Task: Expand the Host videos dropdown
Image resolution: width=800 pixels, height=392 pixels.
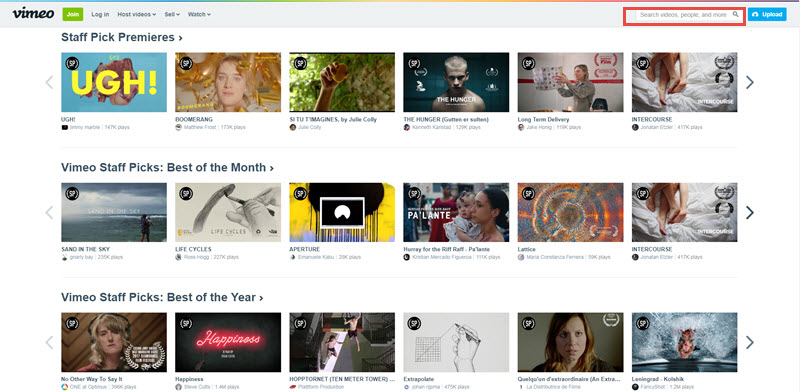Action: [137, 14]
